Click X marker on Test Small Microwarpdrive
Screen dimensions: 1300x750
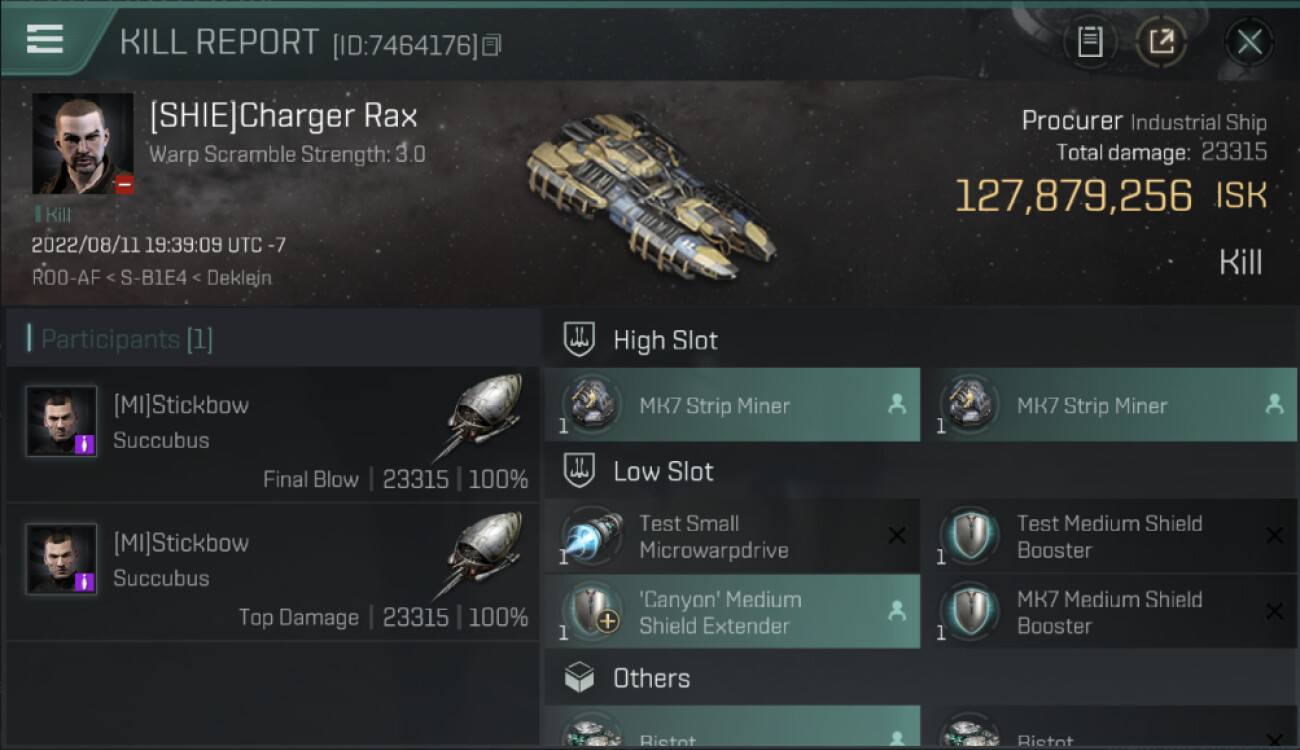[x=897, y=536]
